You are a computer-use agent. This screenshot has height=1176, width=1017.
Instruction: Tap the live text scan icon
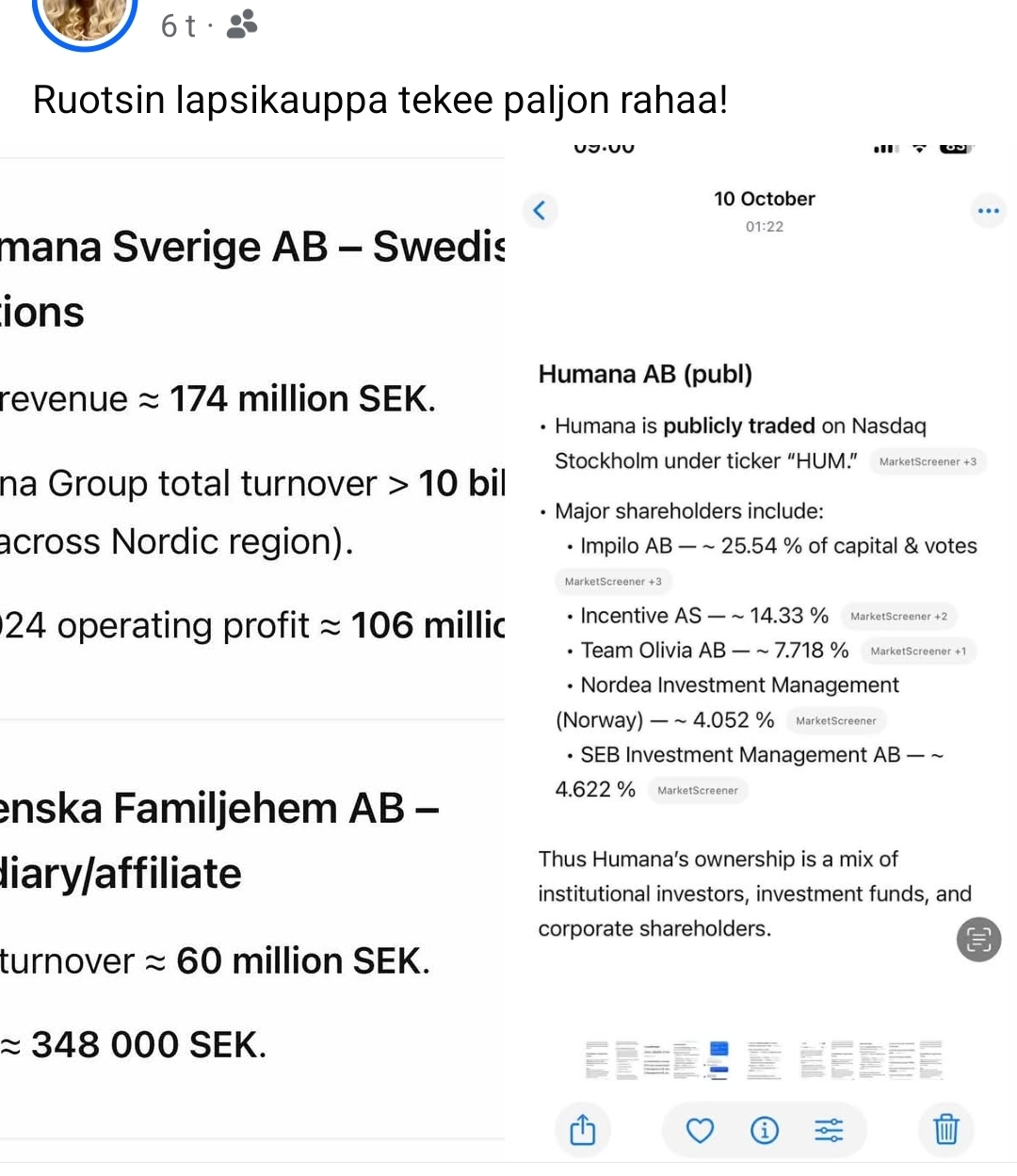[978, 939]
